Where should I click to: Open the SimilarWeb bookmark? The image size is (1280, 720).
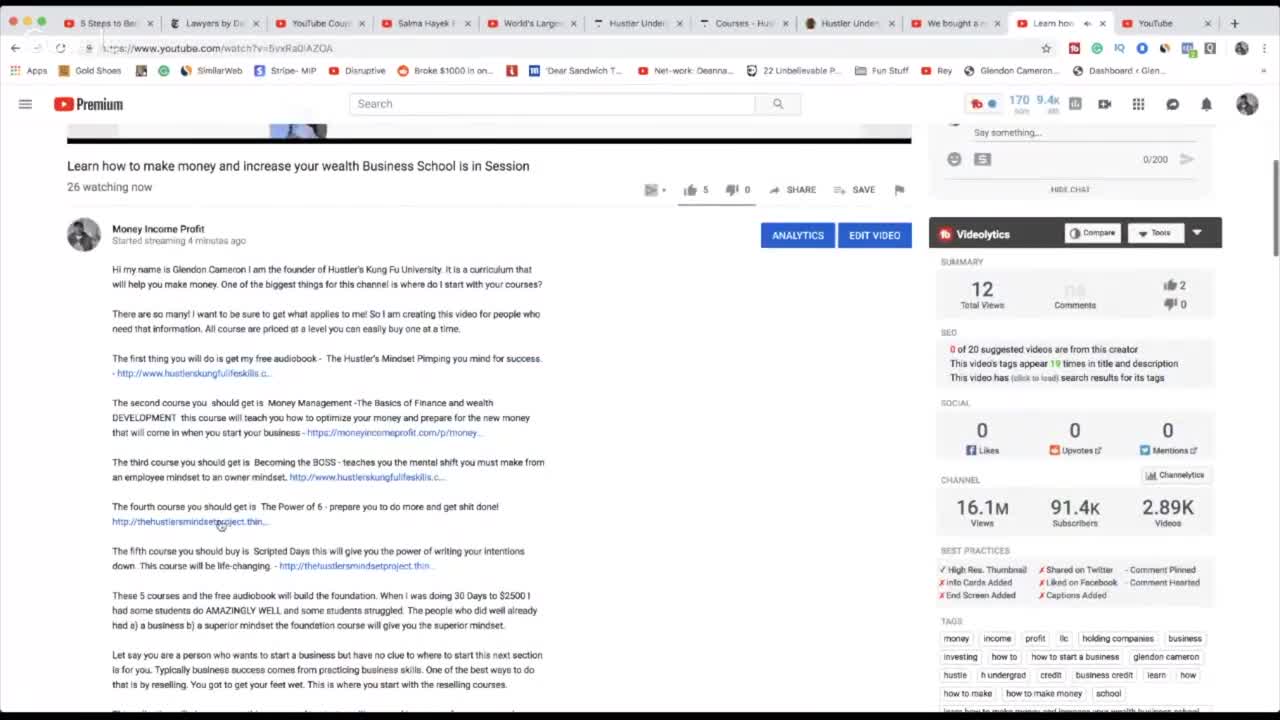pyautogui.click(x=210, y=71)
